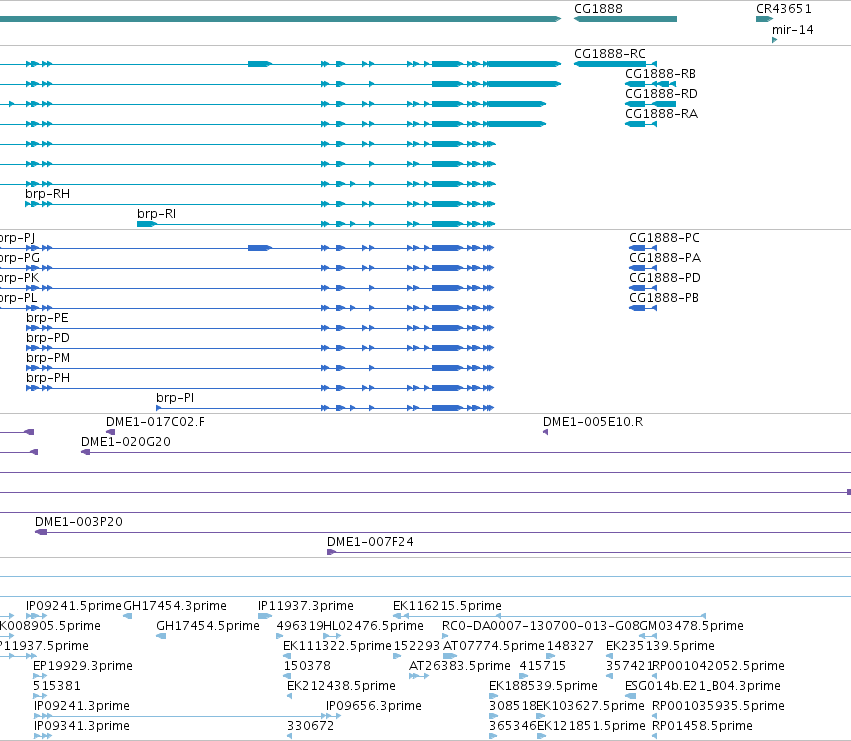The width and height of the screenshot is (851, 741).
Task: Open the EK121851.5prime label
Action: coord(591,726)
